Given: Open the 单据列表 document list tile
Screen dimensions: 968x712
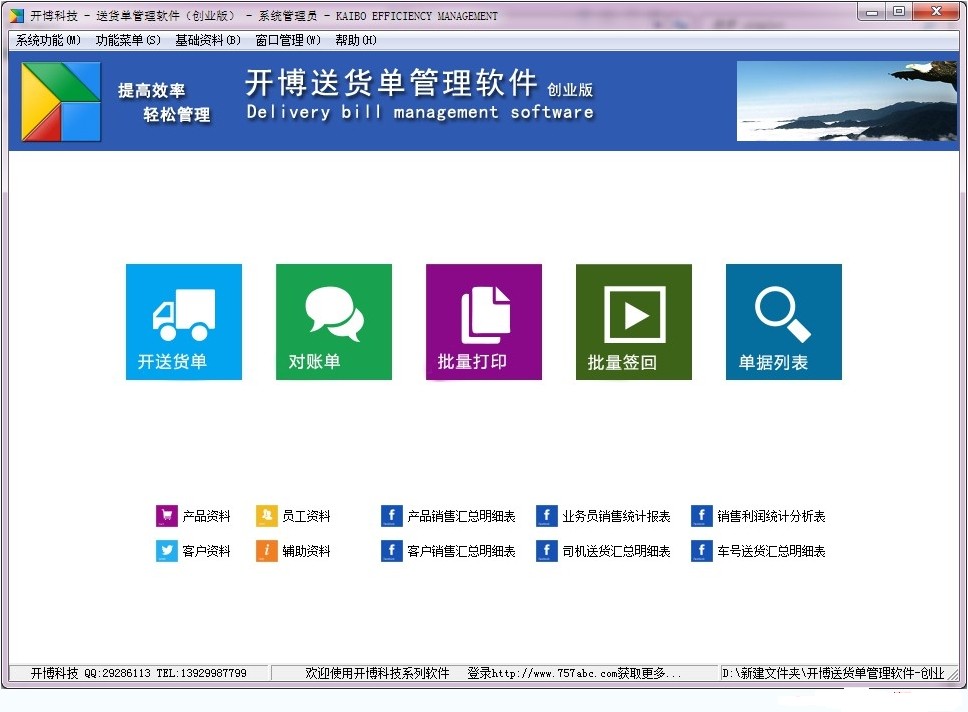Looking at the screenshot, I should tap(783, 321).
